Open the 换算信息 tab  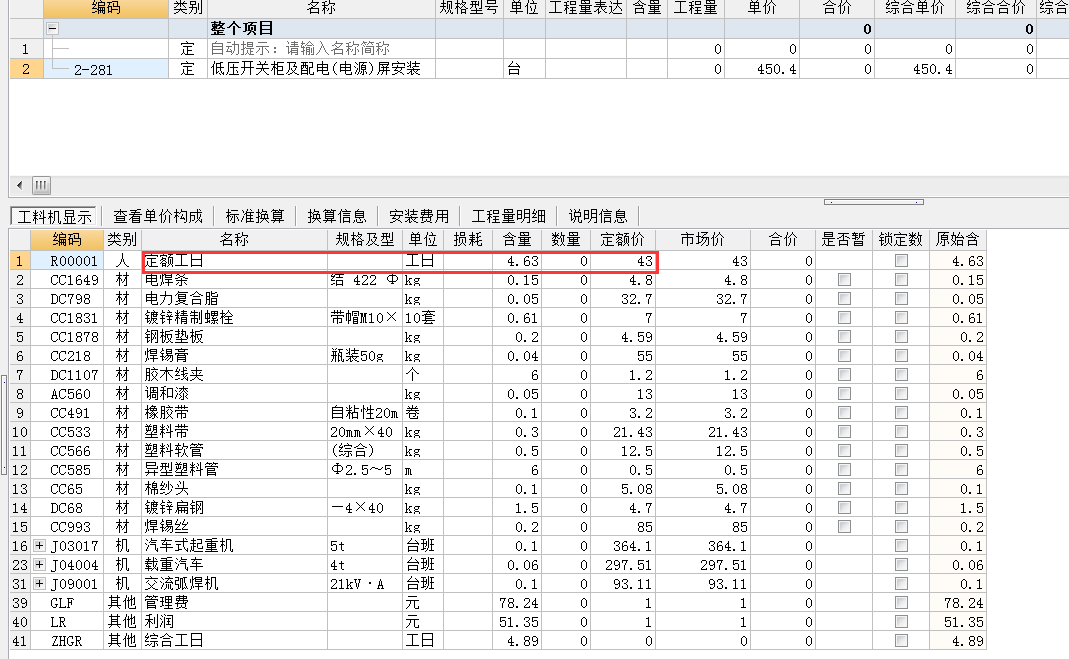pyautogui.click(x=337, y=217)
